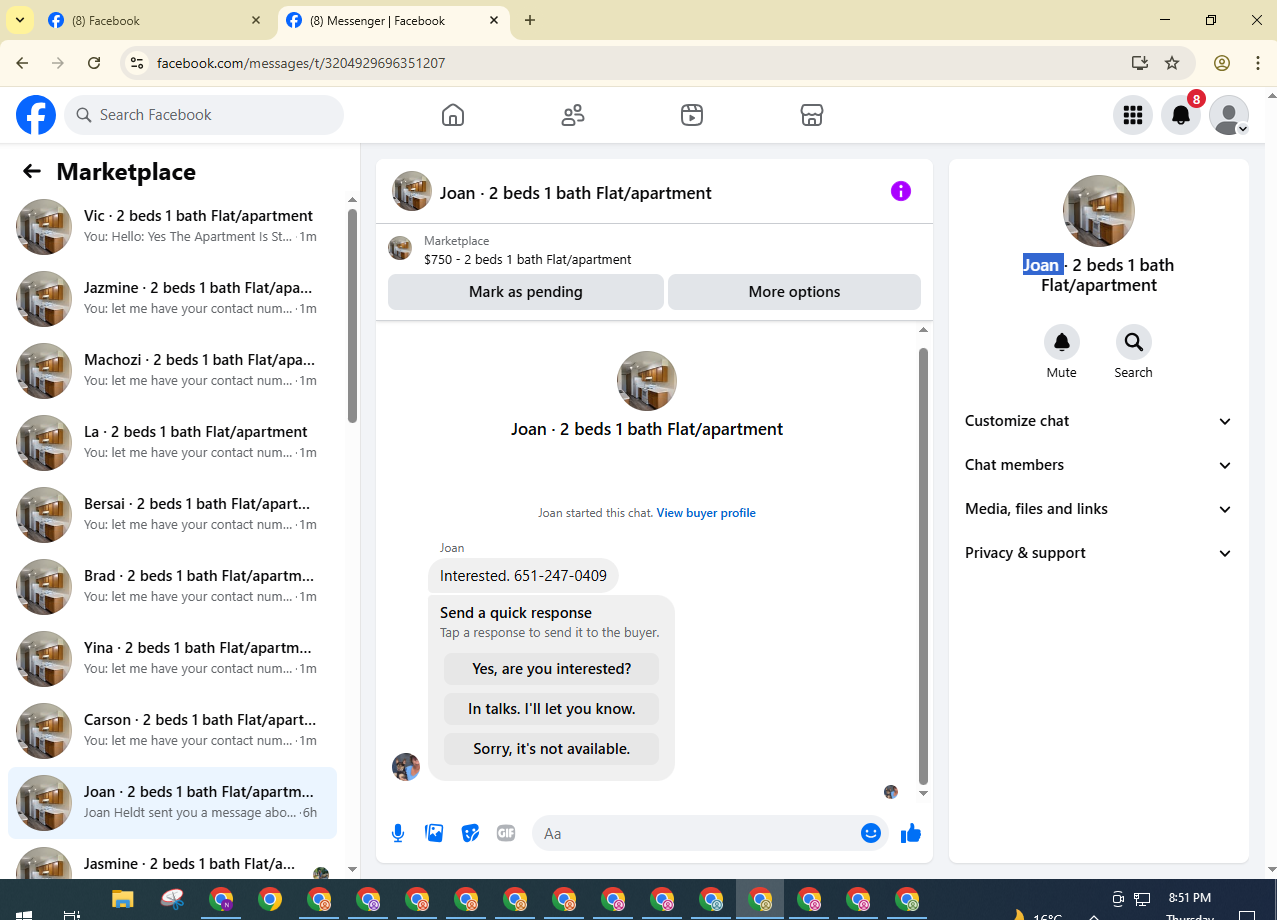Send a thumbs-up like
Image resolution: width=1277 pixels, height=920 pixels.
(910, 833)
